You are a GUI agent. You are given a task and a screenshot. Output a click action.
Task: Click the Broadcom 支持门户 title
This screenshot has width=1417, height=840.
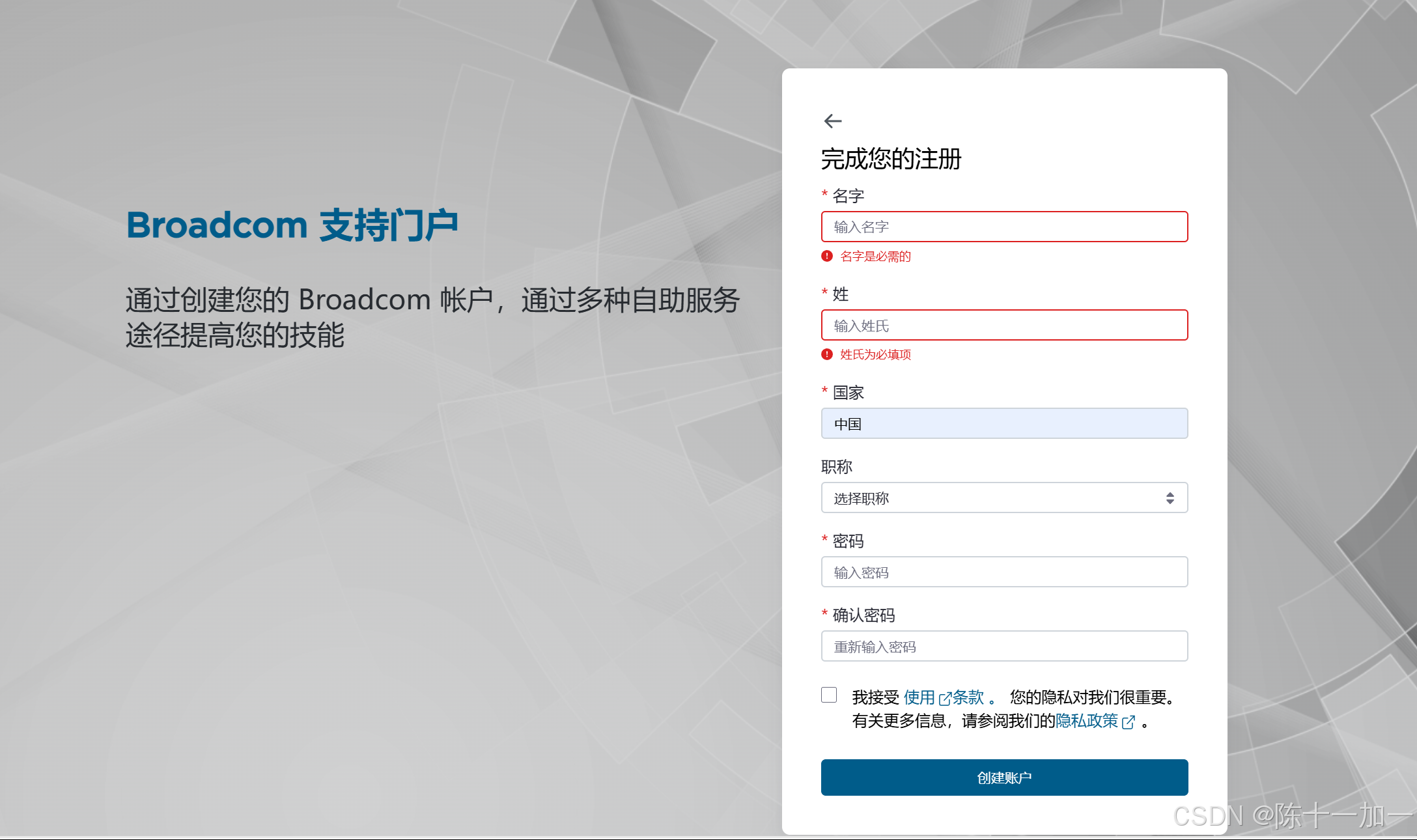point(292,225)
